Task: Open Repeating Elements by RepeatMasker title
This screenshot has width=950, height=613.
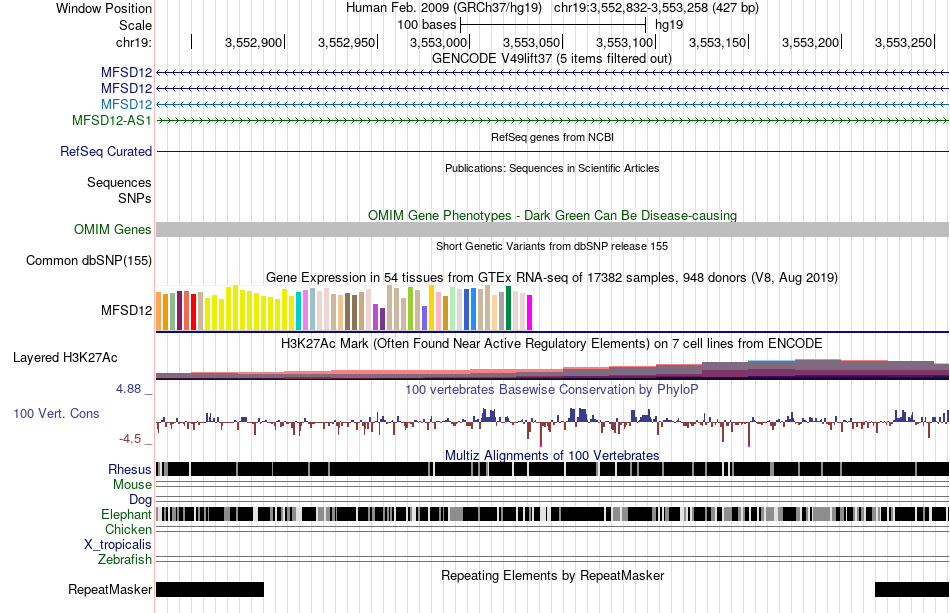Action: (x=552, y=575)
